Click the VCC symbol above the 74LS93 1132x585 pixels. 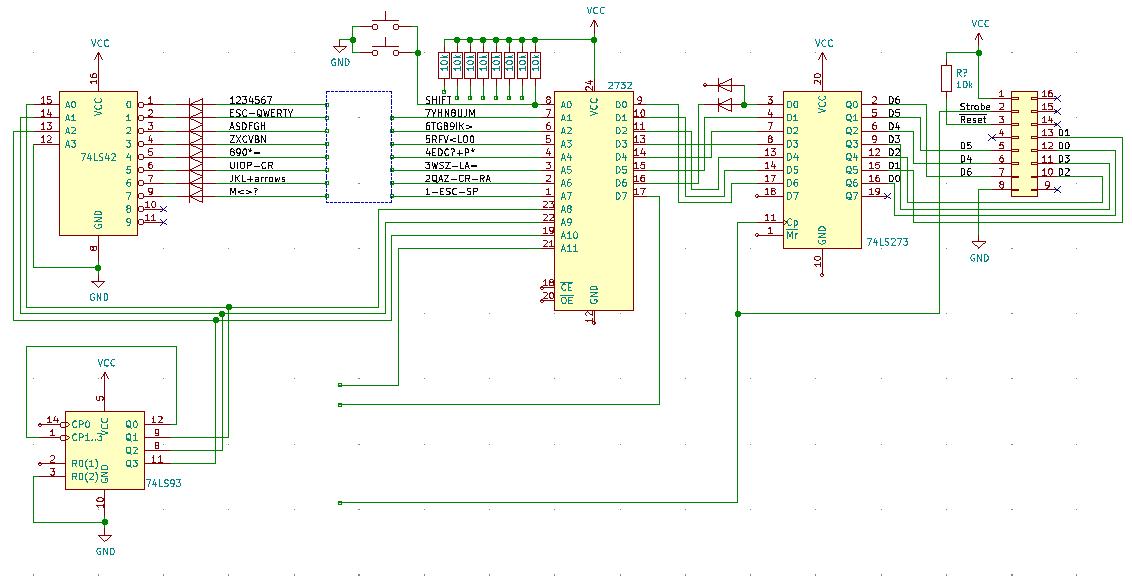[x=106, y=364]
